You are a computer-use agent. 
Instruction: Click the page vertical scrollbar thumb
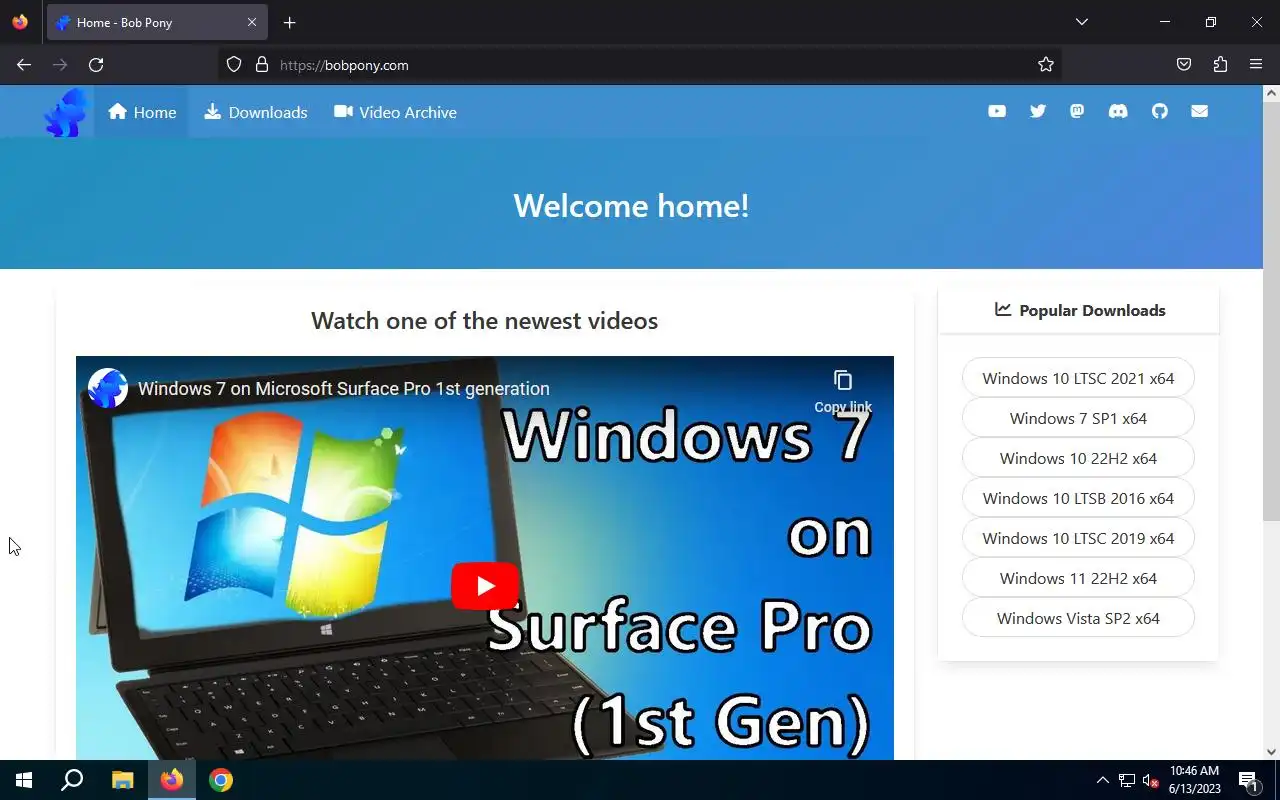[1271, 312]
